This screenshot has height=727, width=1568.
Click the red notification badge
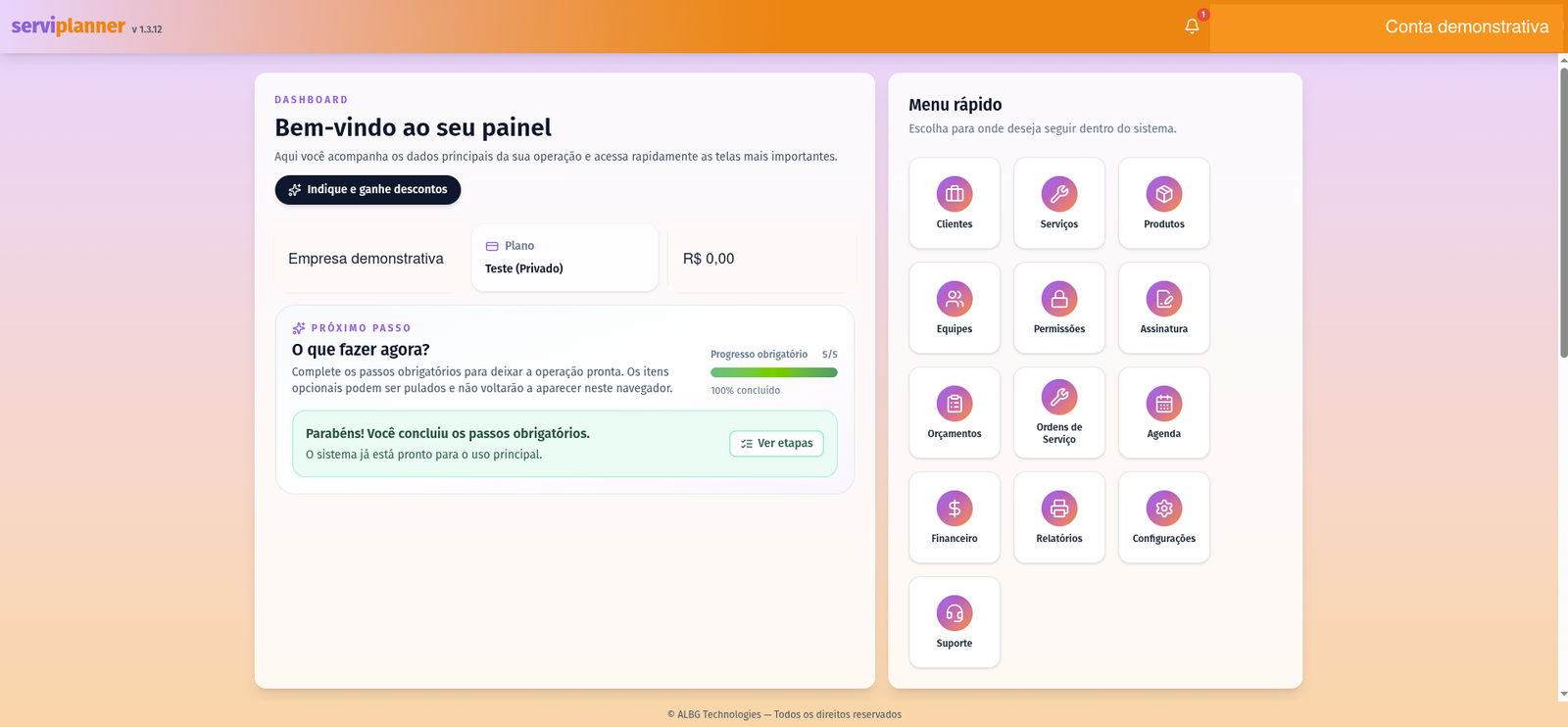click(1203, 15)
